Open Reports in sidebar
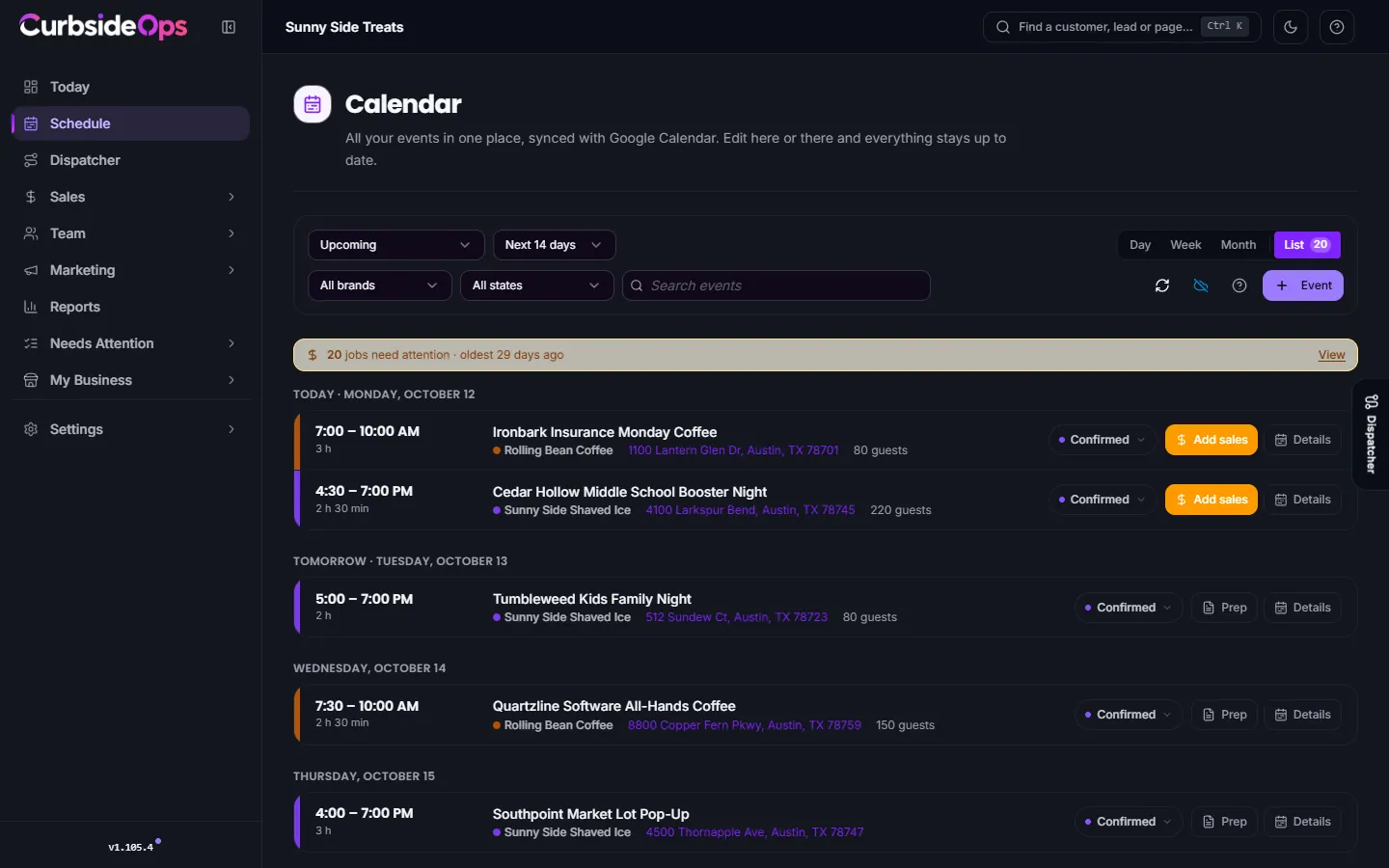Screen dimensions: 1389x868 [130, 307]
